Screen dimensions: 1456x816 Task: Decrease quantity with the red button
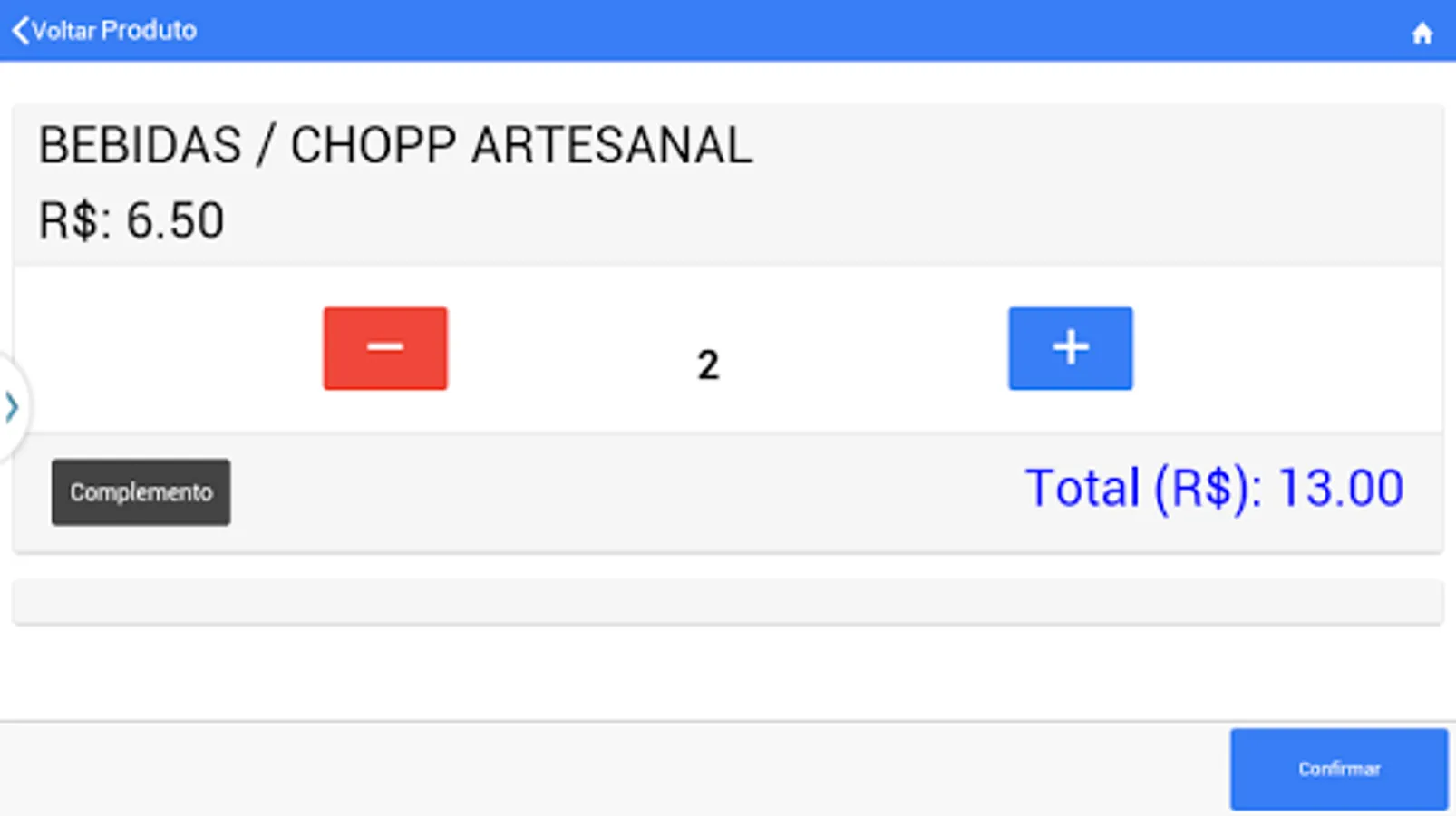pos(385,348)
